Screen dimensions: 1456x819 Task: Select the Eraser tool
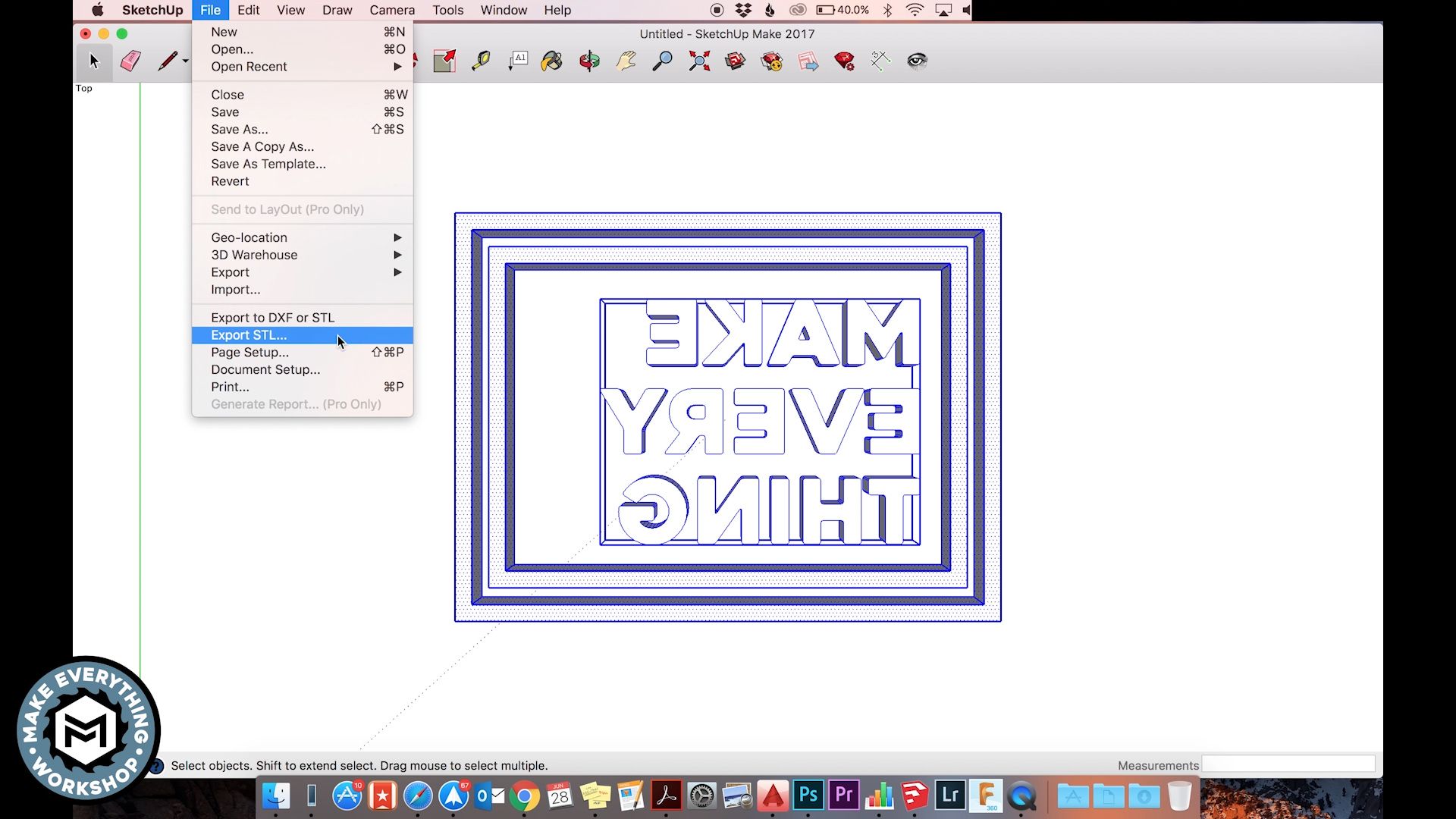point(130,61)
